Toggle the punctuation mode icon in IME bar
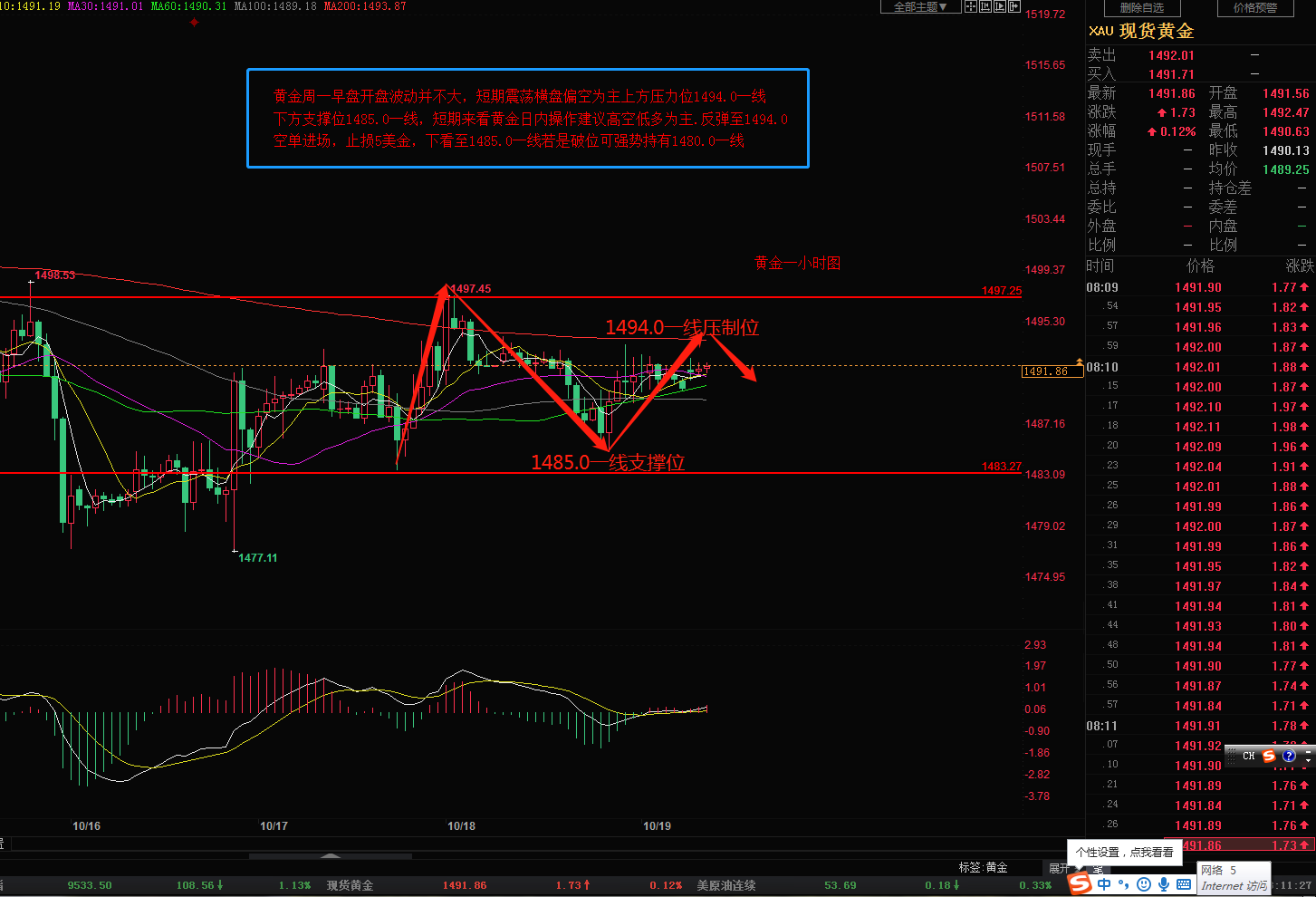This screenshot has height=897, width=1316. tap(1124, 884)
